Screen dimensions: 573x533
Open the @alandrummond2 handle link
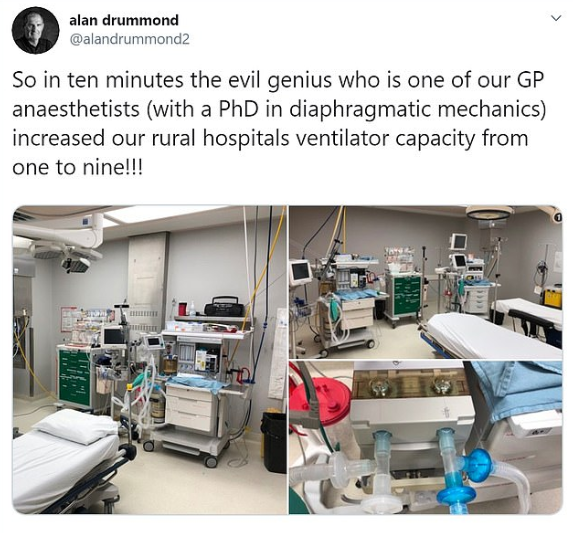[129, 39]
